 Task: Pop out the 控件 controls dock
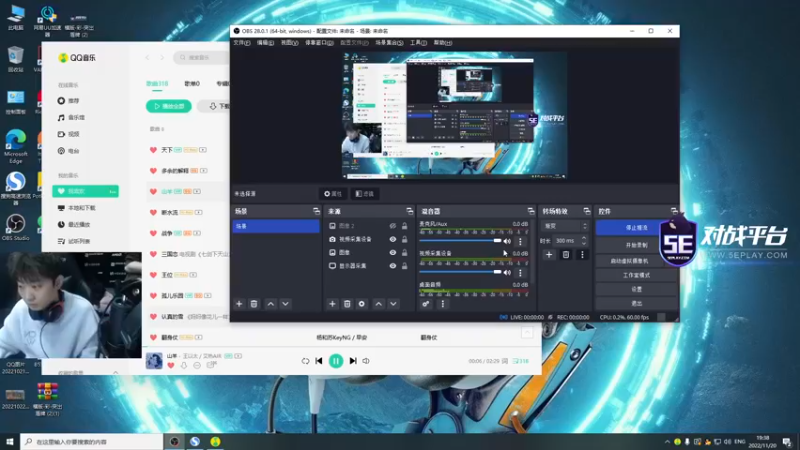tap(674, 211)
